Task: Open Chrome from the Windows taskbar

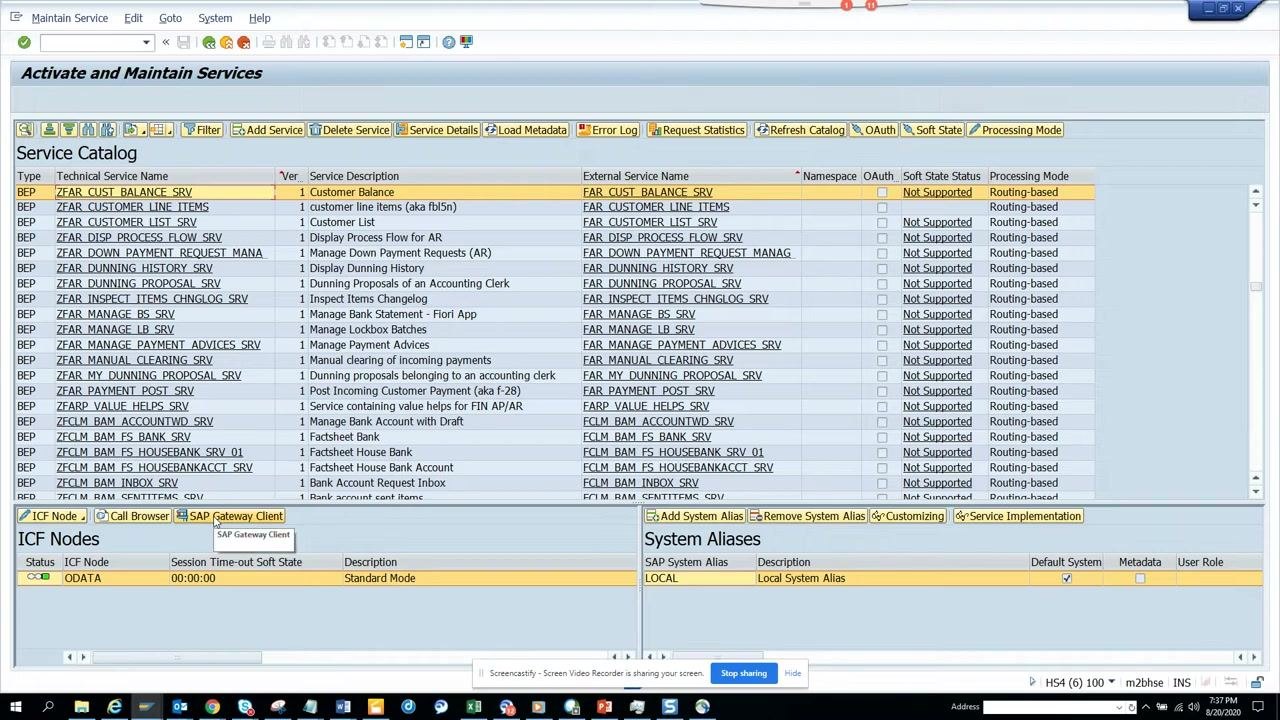Action: [x=212, y=708]
